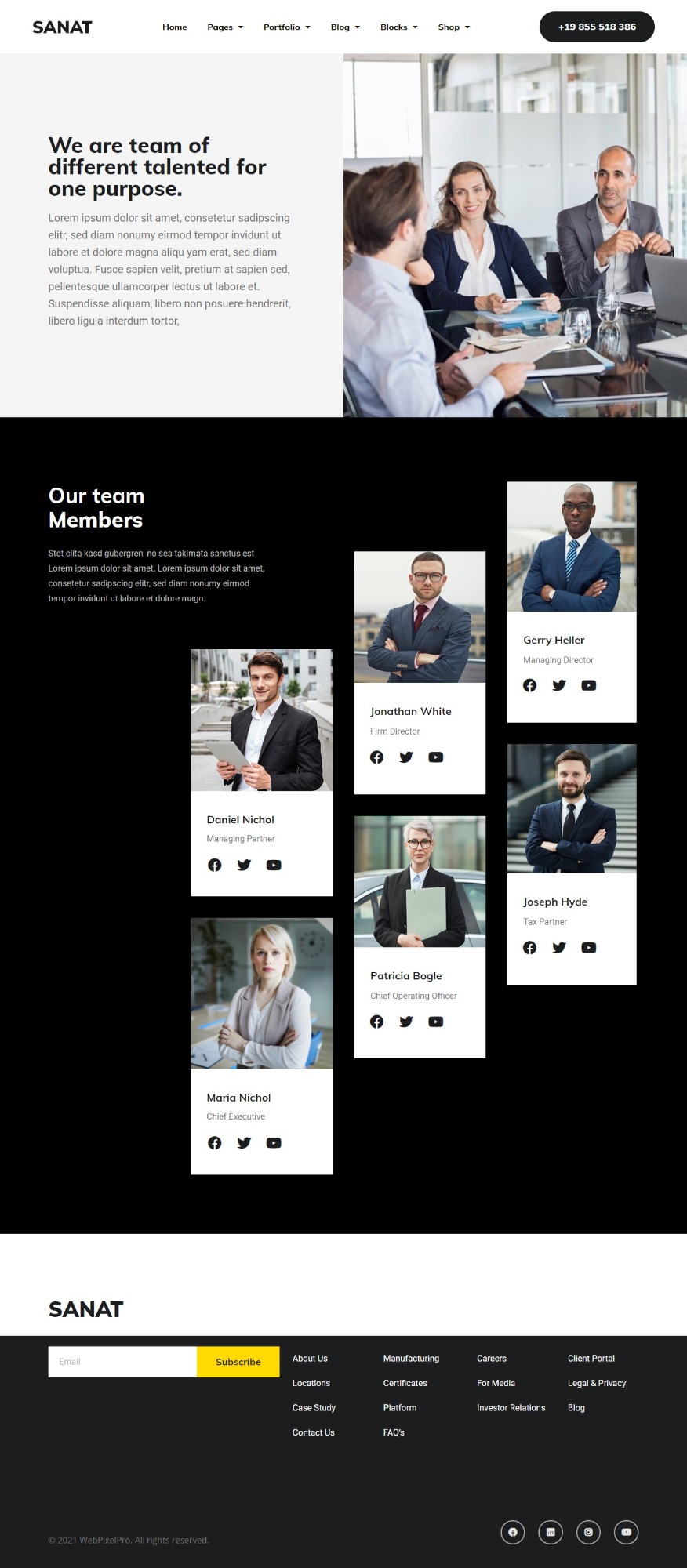This screenshot has width=687, height=1568.
Task: Open Gerry Heller's Facebook icon
Action: click(x=530, y=685)
